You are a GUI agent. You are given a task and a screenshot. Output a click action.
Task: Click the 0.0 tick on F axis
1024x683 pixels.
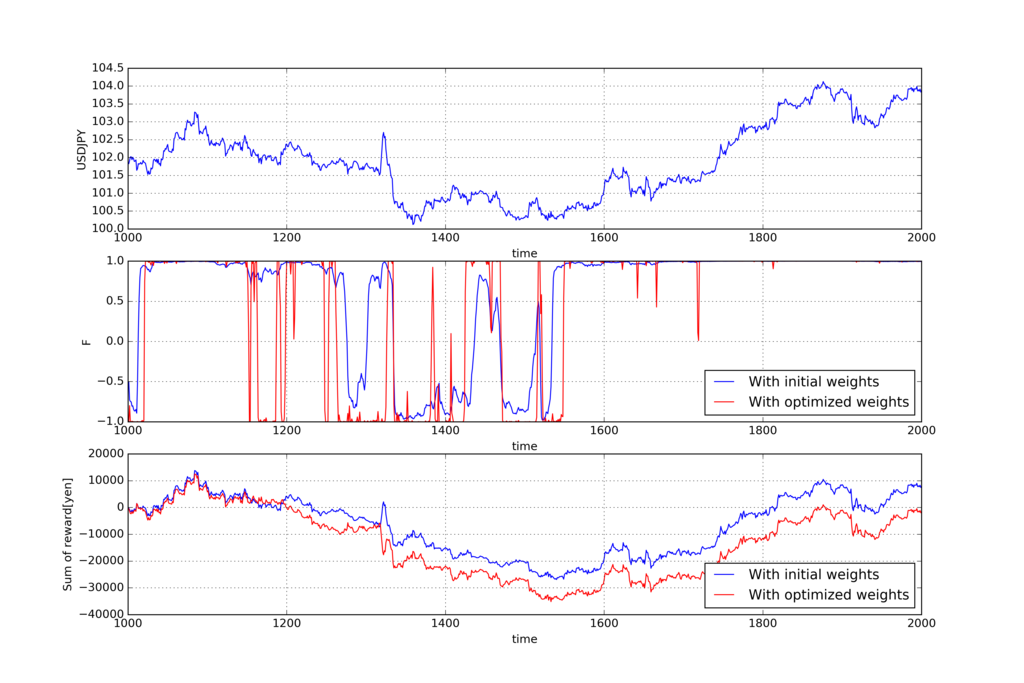click(x=115, y=341)
